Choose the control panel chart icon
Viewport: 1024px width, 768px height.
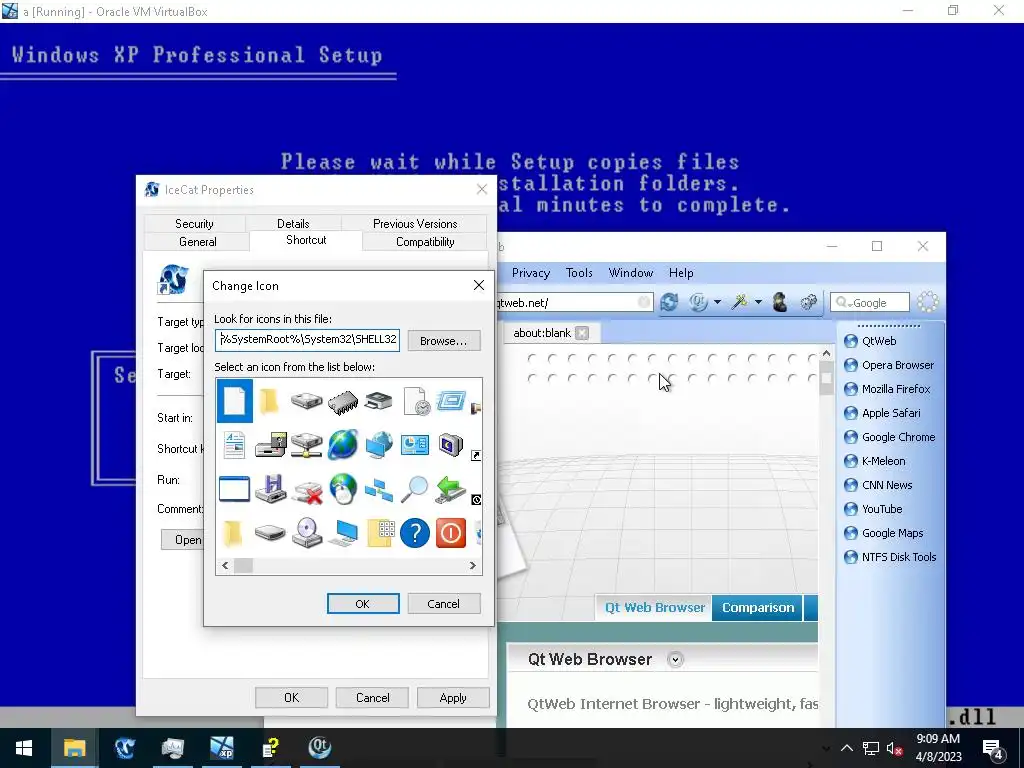tap(415, 445)
